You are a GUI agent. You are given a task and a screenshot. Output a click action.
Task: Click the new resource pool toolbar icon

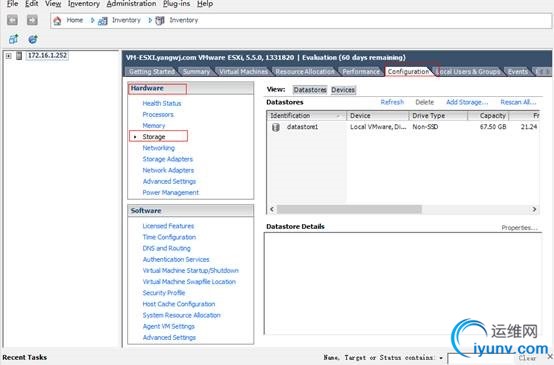click(x=33, y=39)
